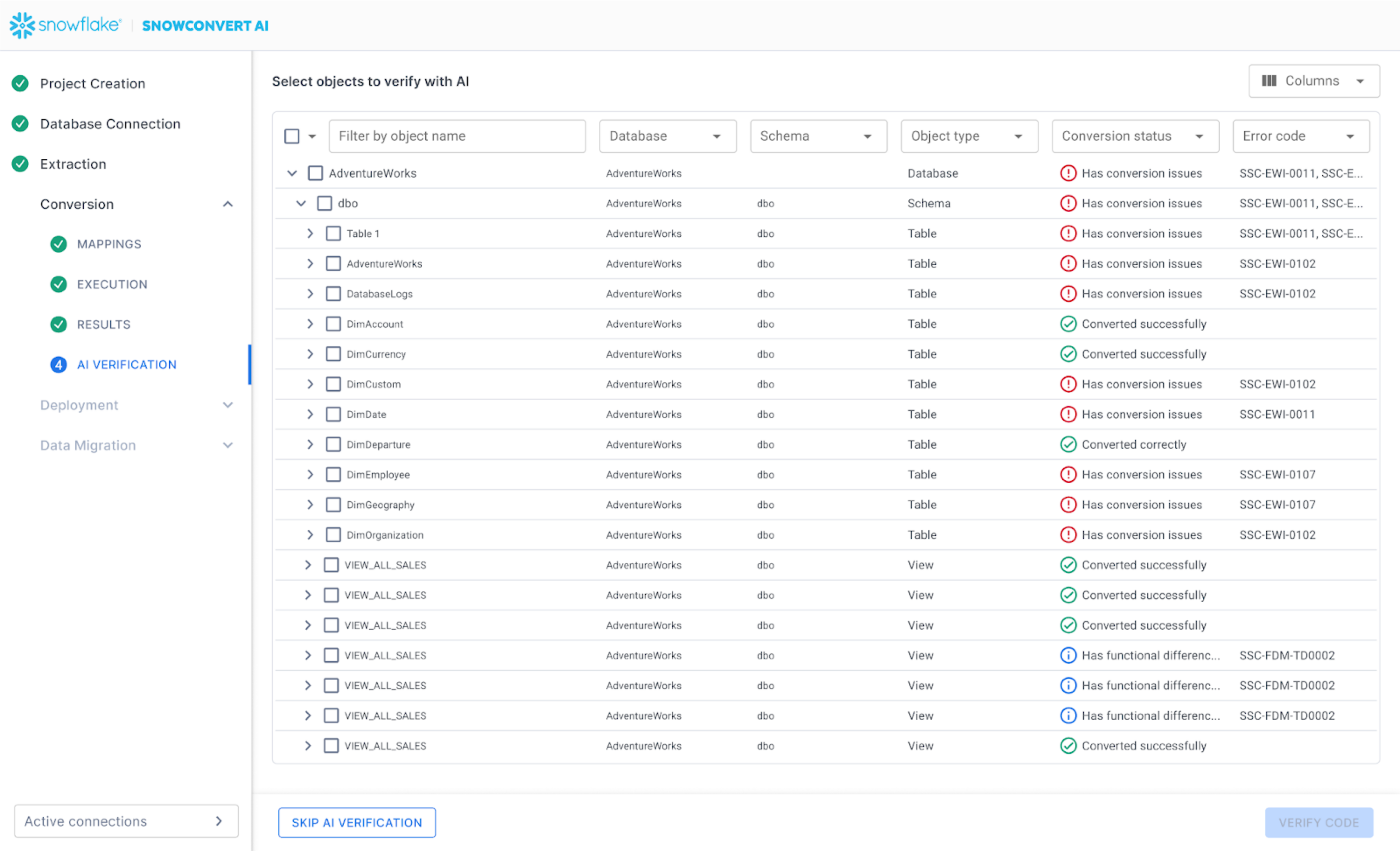Click the AI Verification step number icon
The height and width of the screenshot is (851, 1400).
point(59,365)
